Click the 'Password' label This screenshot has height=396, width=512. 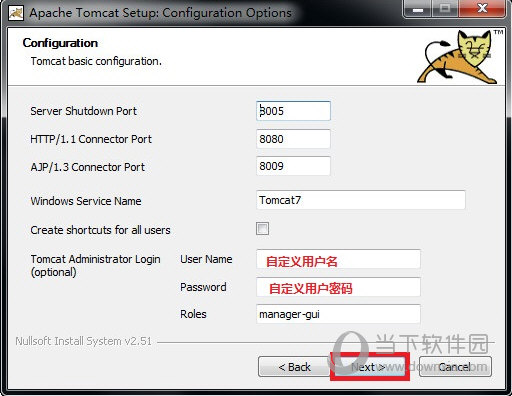click(x=203, y=287)
